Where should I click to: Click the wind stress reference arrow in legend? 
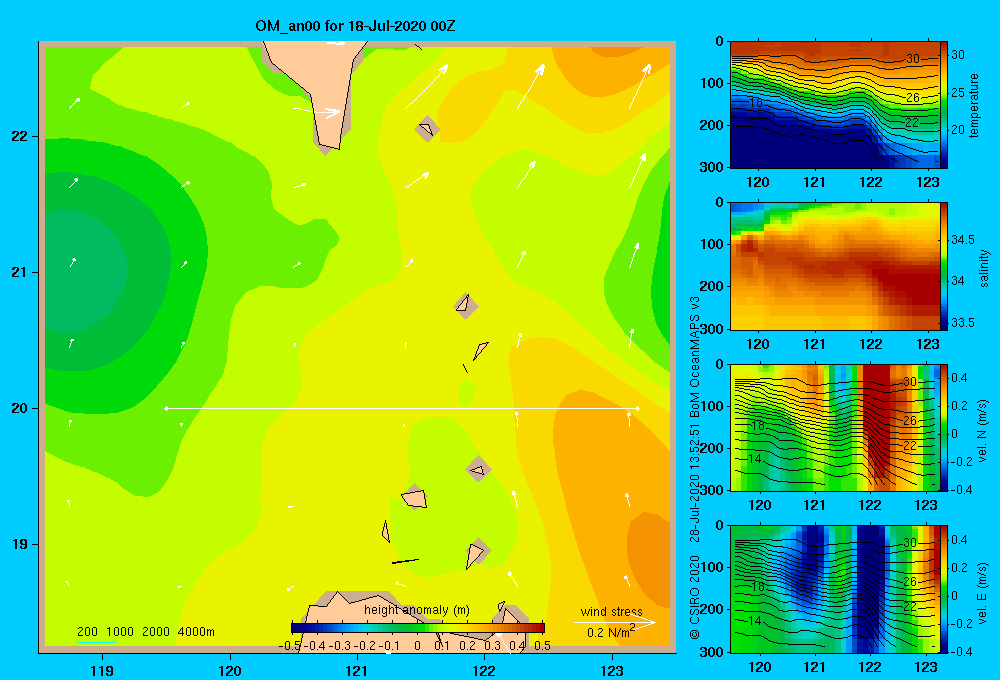click(x=614, y=622)
